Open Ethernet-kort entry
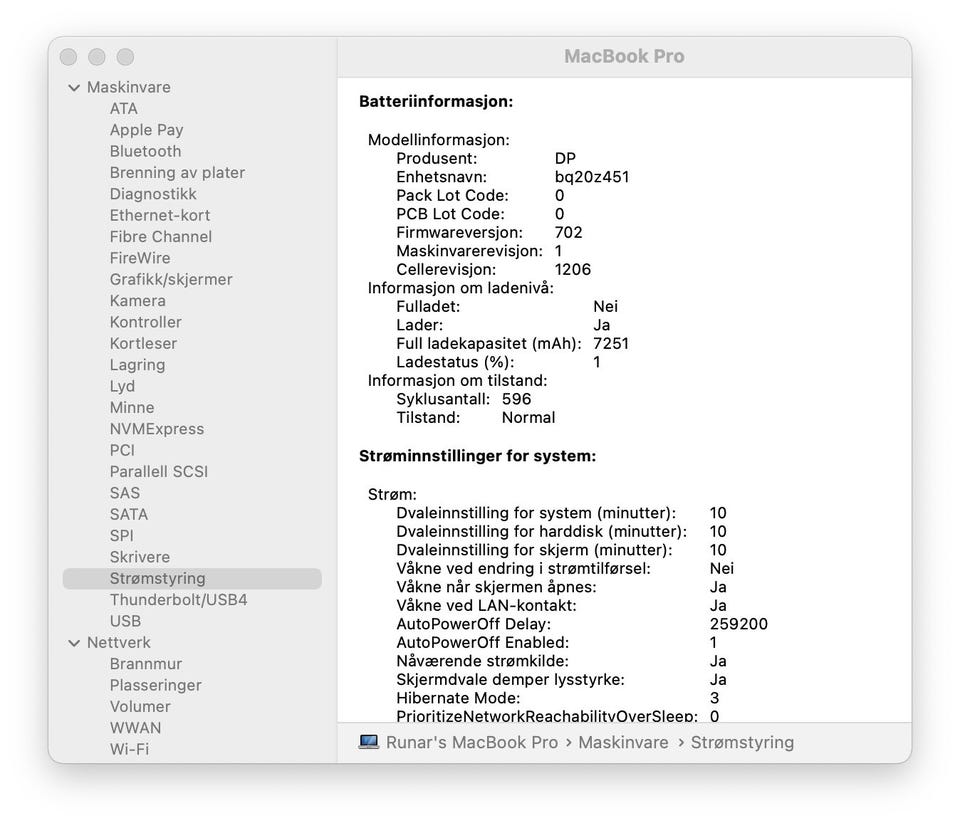The height and width of the screenshot is (823, 960). (160, 216)
